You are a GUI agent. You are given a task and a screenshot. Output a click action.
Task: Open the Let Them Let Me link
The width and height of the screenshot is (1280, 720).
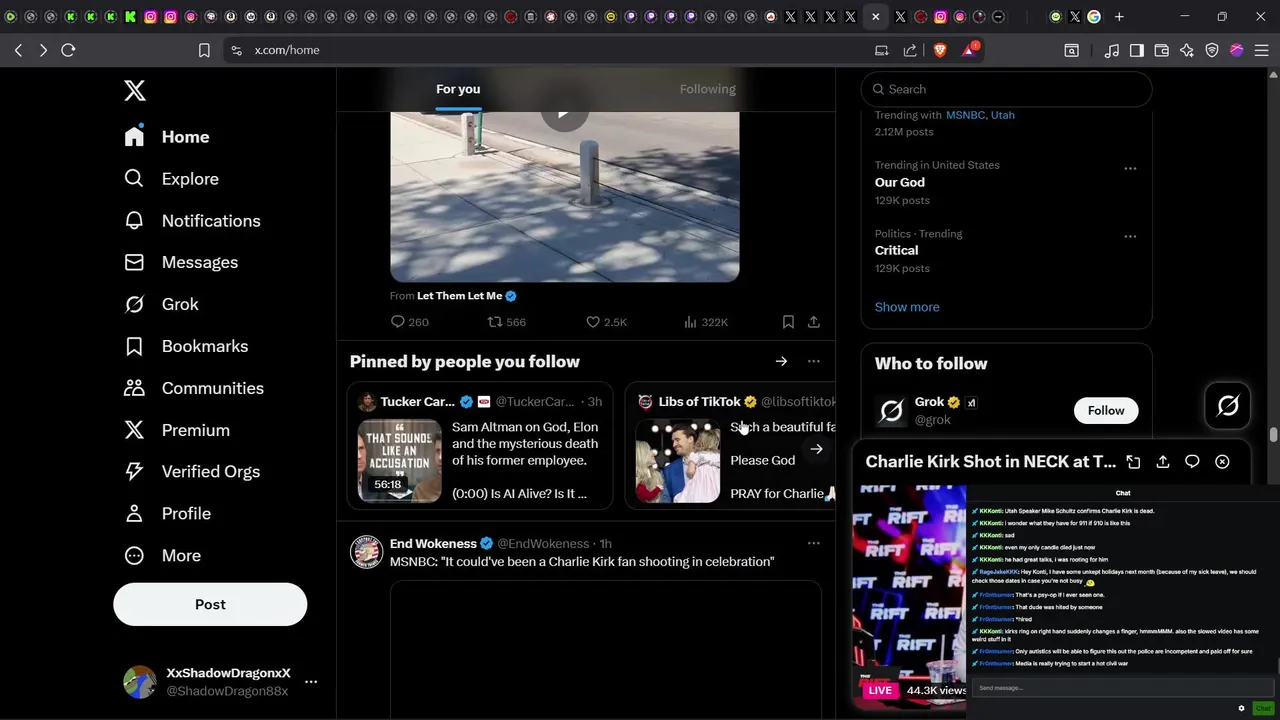(460, 296)
